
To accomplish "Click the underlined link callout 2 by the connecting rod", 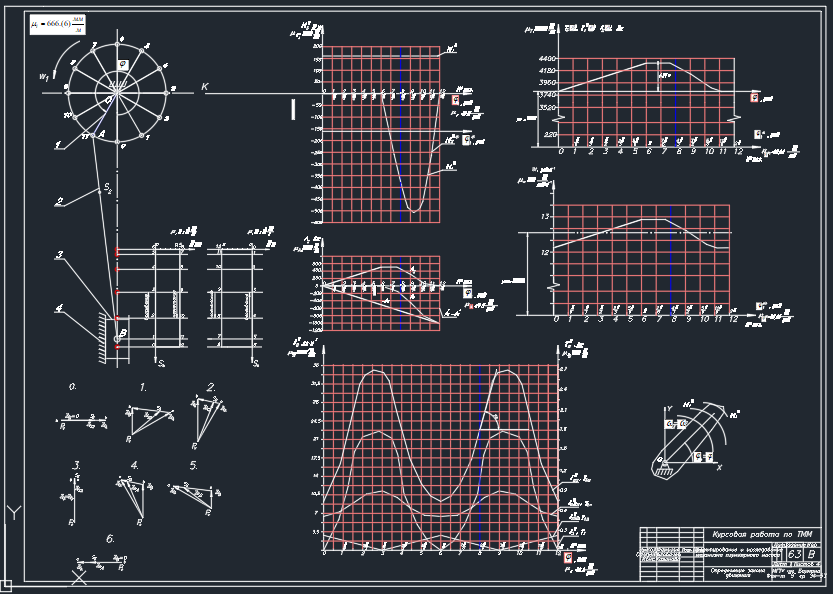I will click(x=60, y=201).
